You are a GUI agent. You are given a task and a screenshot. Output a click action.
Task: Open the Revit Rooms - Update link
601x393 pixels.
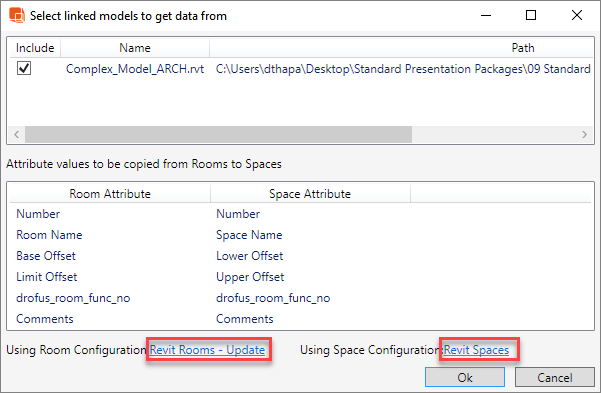click(x=207, y=350)
